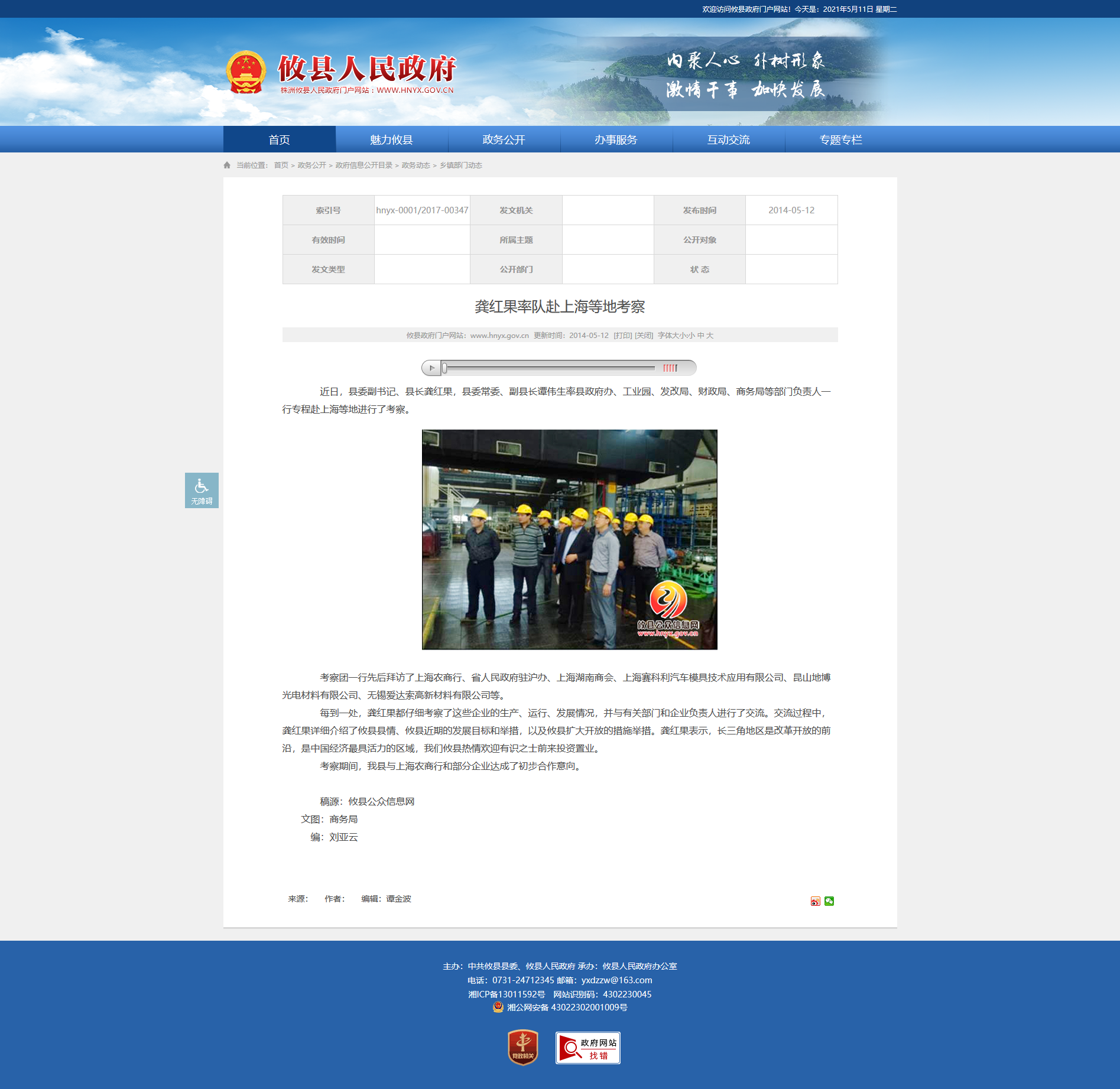Click the national emblem logo
Viewport: 1120px width, 1089px height.
coord(246,73)
